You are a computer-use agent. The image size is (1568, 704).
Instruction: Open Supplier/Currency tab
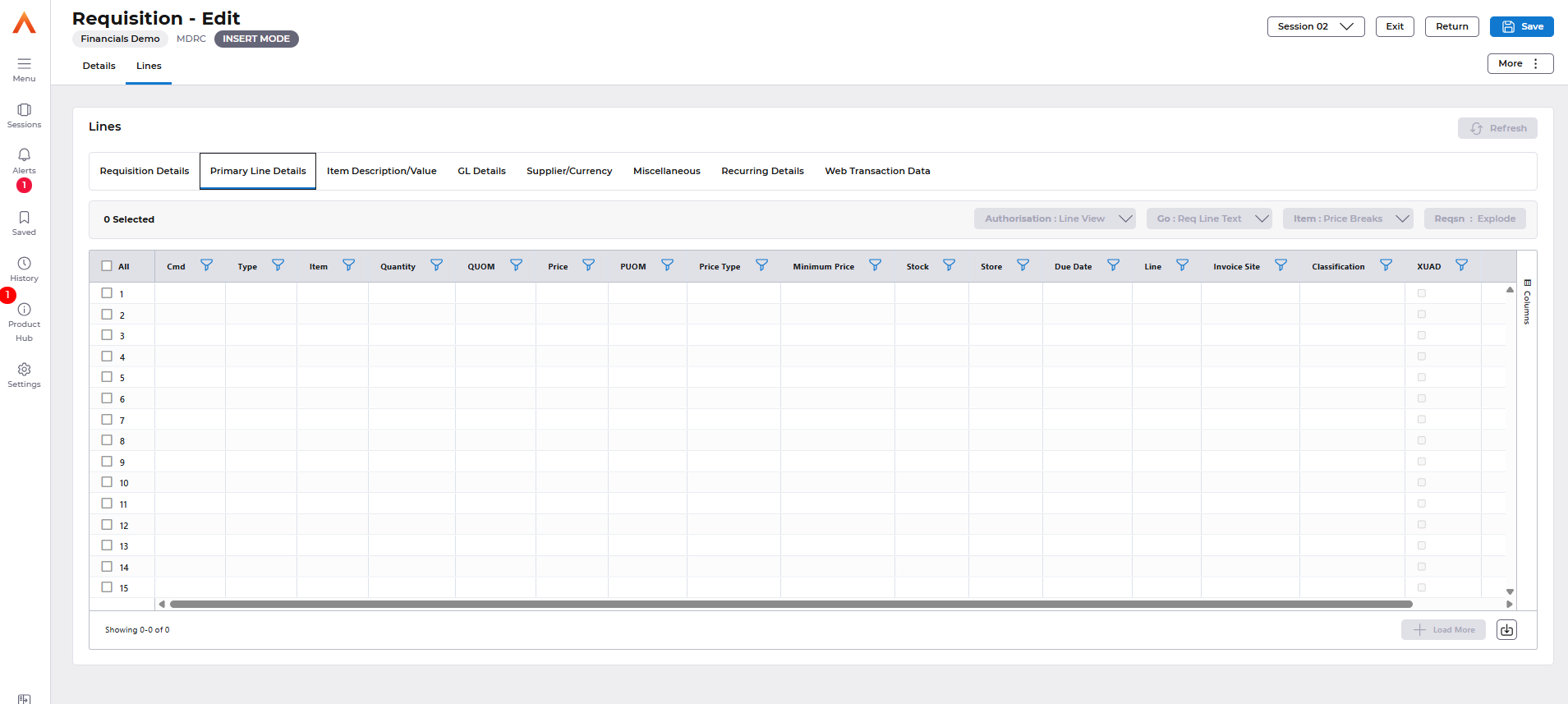click(x=569, y=171)
